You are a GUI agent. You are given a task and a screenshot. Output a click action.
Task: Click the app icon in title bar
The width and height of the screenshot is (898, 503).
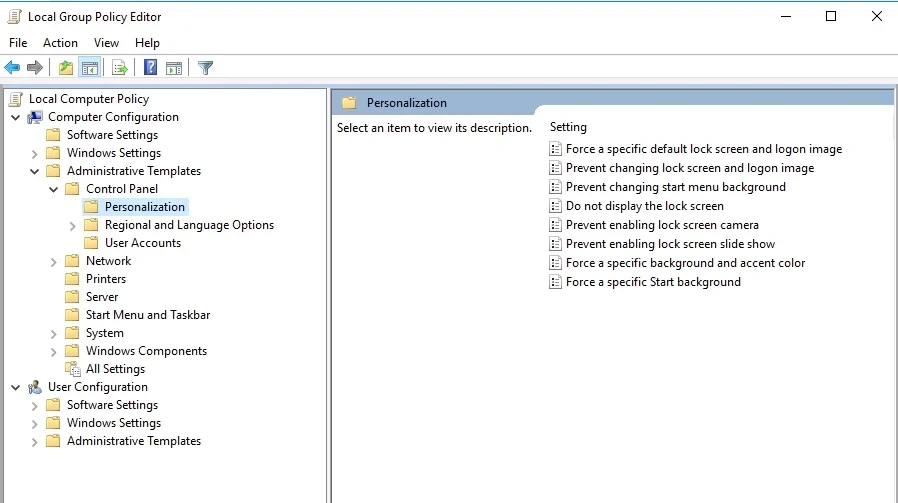point(15,17)
